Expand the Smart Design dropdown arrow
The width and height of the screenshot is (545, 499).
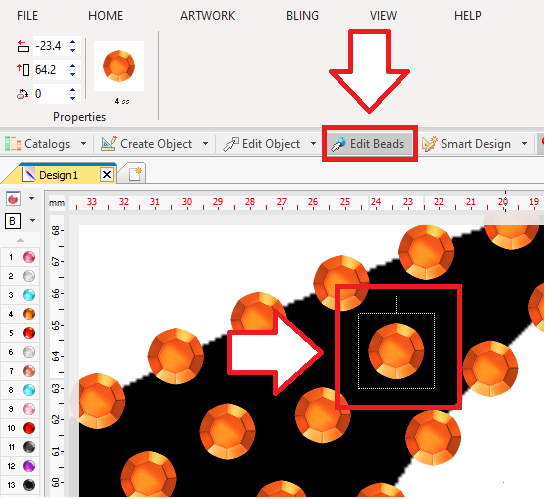point(524,144)
